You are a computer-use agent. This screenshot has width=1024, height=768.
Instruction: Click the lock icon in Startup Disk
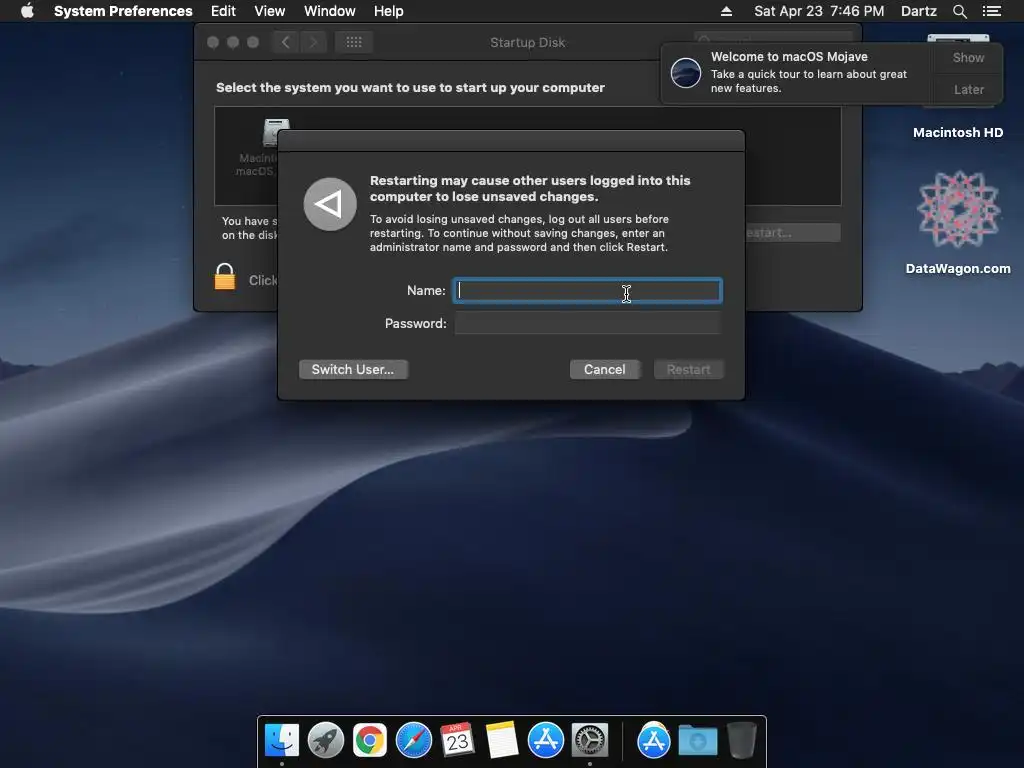click(x=225, y=277)
